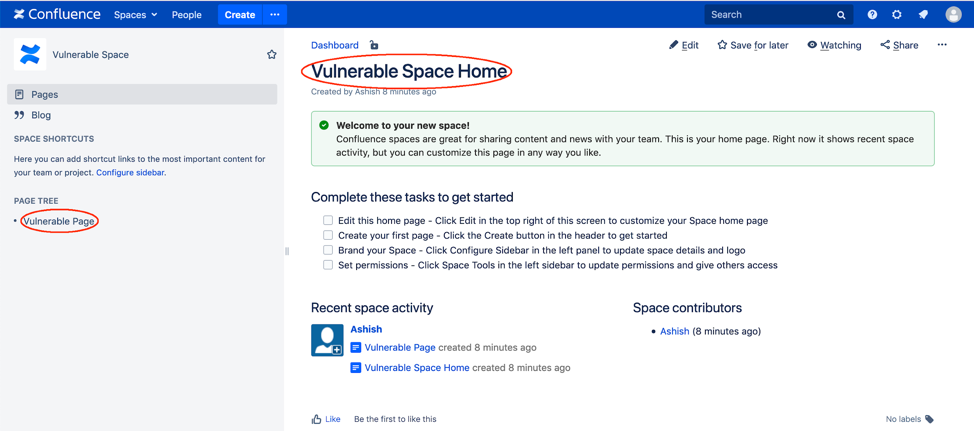Click the notifications rocket icon
This screenshot has height=431, width=974.
(x=923, y=15)
